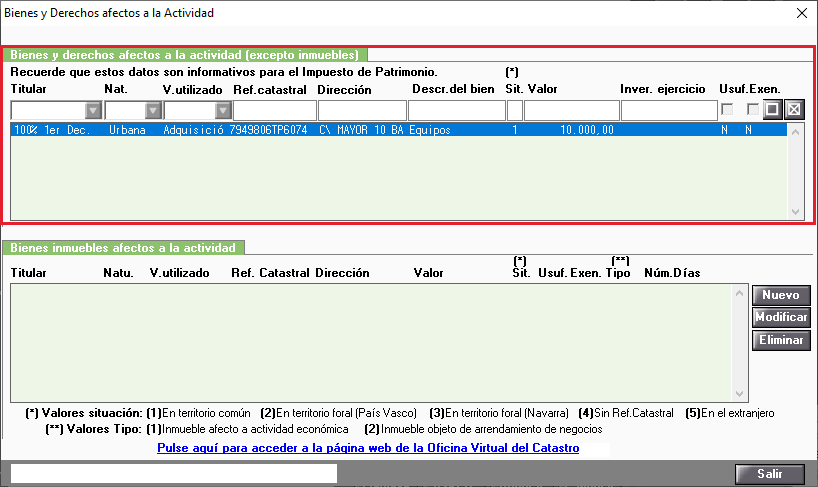
Task: Click the down arrow of the upper list scrollbar
Action: [x=795, y=212]
